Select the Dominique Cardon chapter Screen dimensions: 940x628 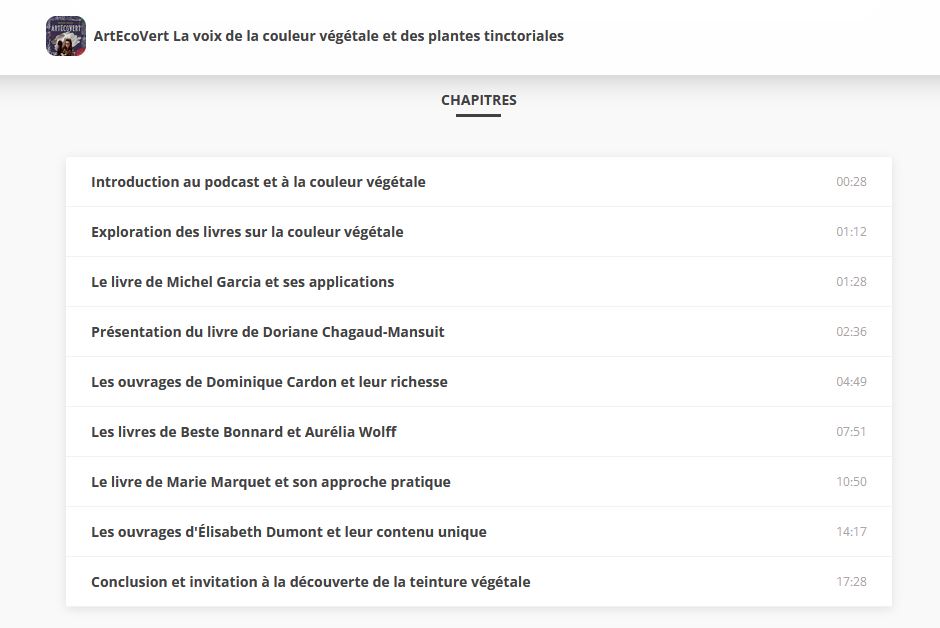[x=269, y=382]
